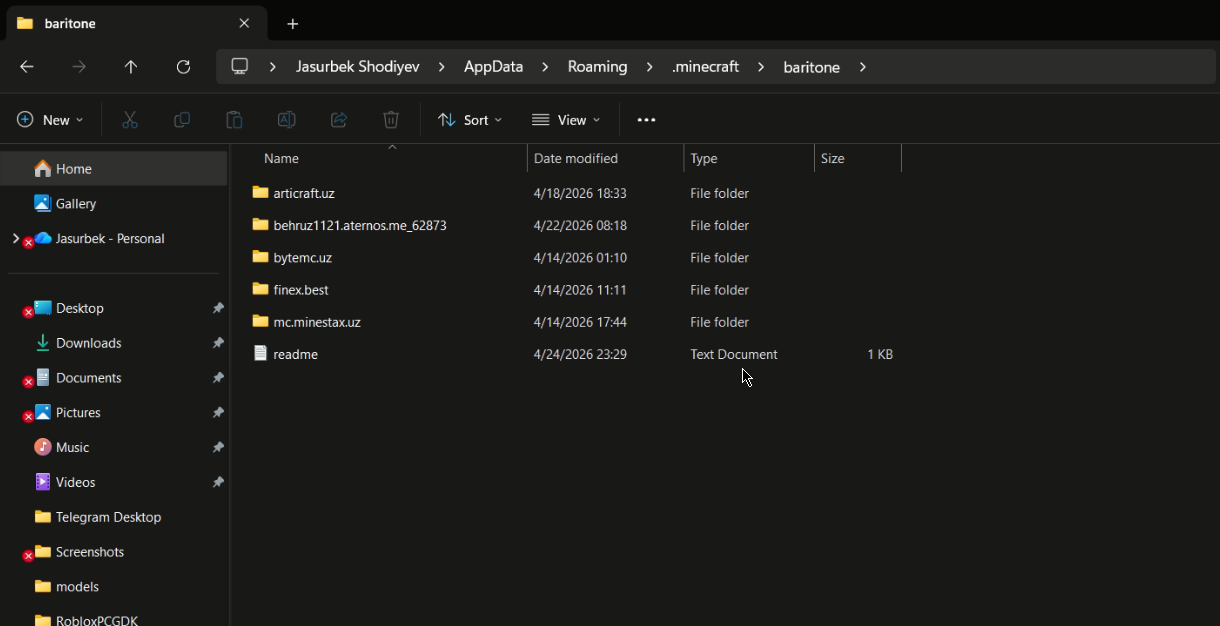
Task: Open the See more ellipsis menu
Action: point(646,120)
